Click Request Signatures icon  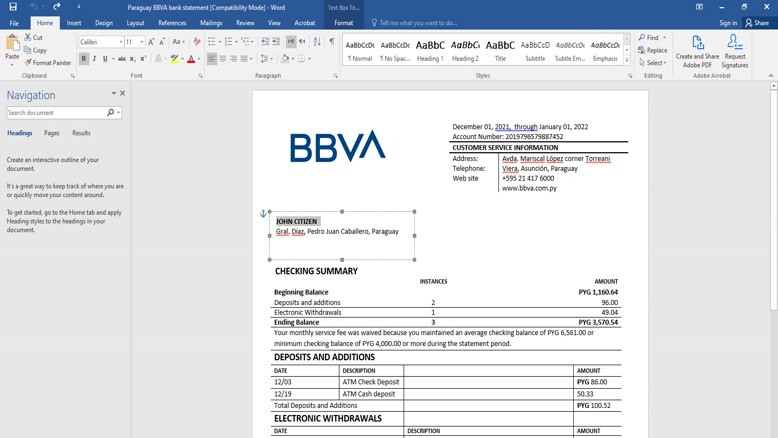click(735, 51)
